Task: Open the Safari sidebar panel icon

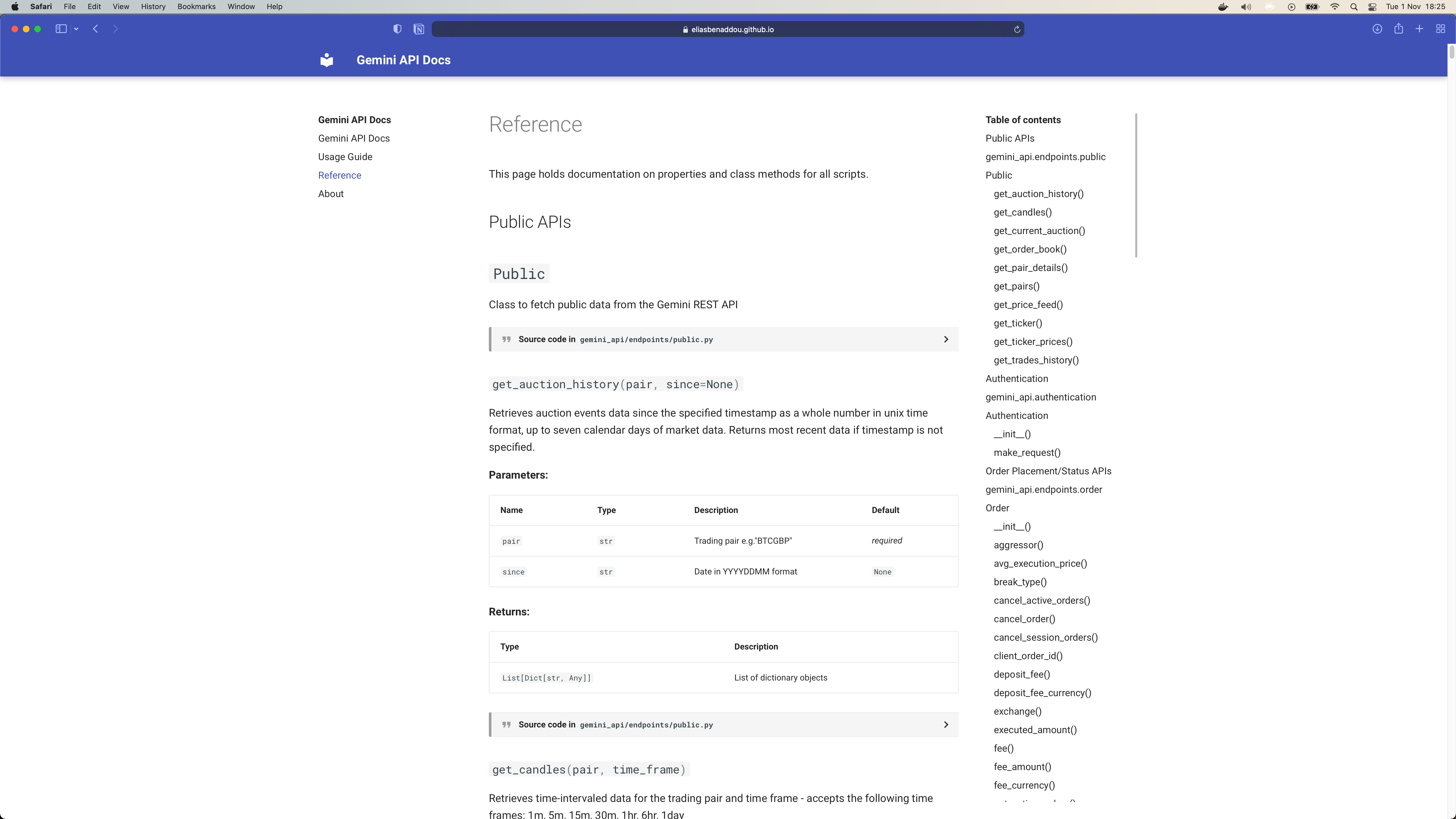Action: (61, 29)
